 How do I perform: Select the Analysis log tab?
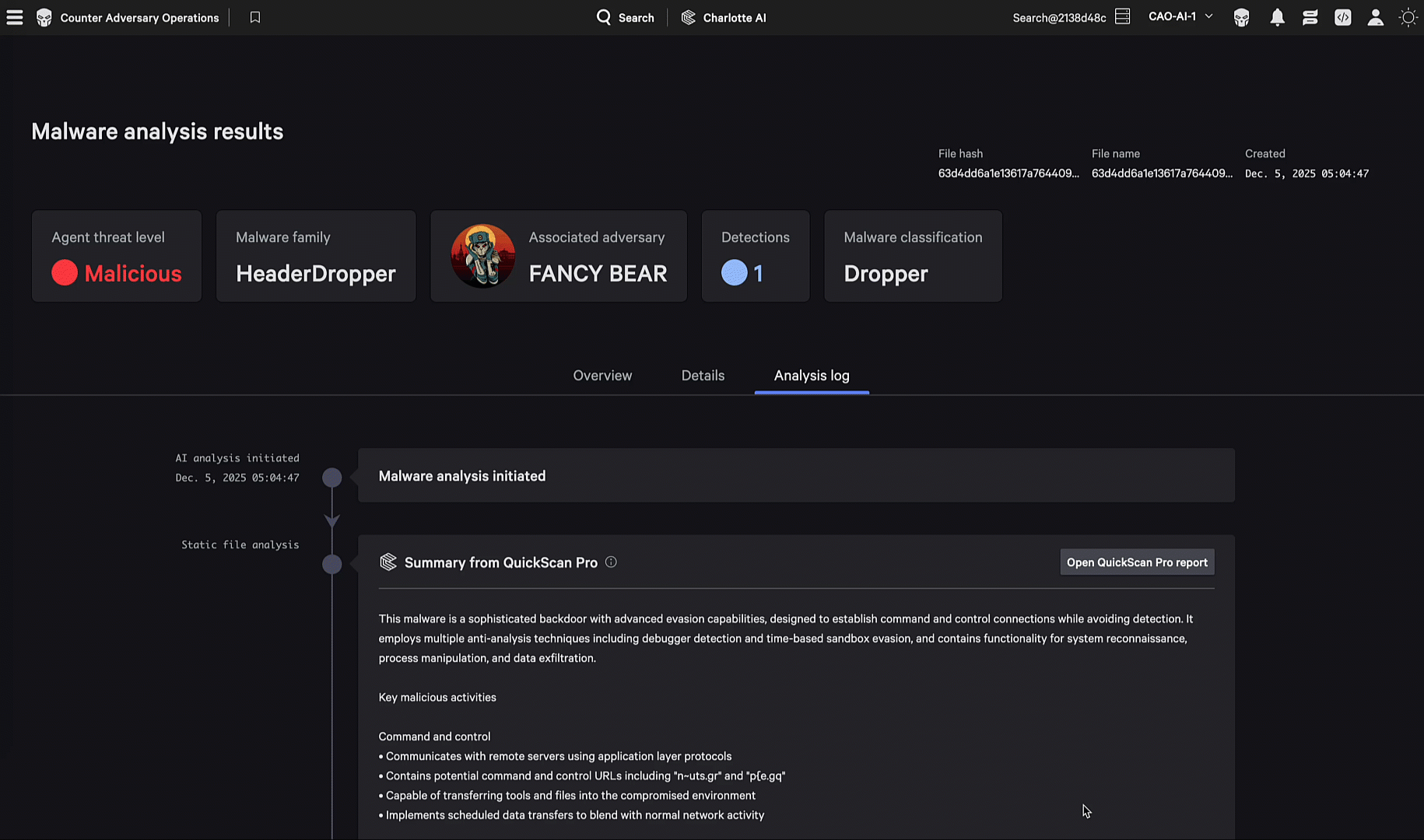pos(812,376)
